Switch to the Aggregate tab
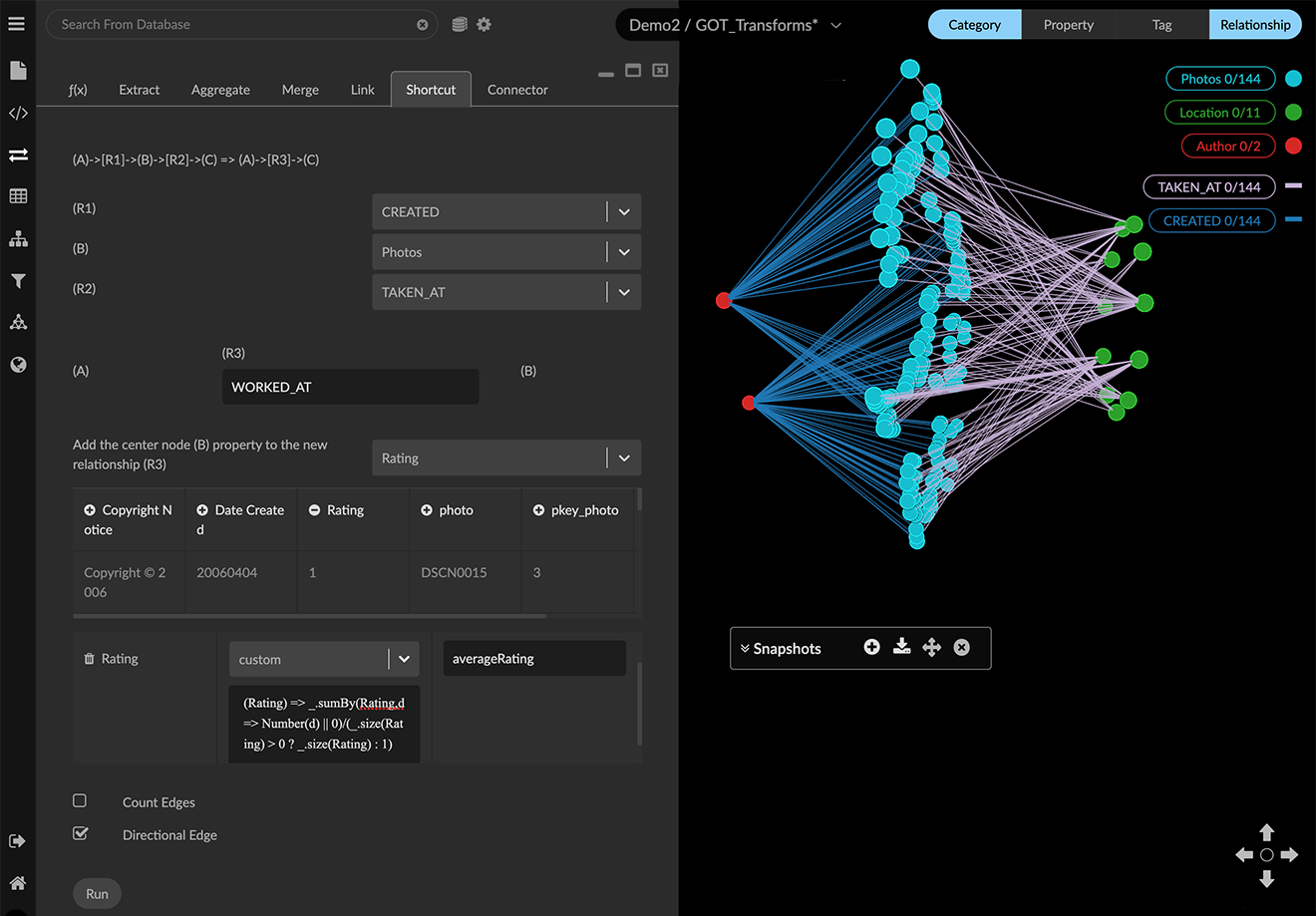The image size is (1316, 916). 220,90
